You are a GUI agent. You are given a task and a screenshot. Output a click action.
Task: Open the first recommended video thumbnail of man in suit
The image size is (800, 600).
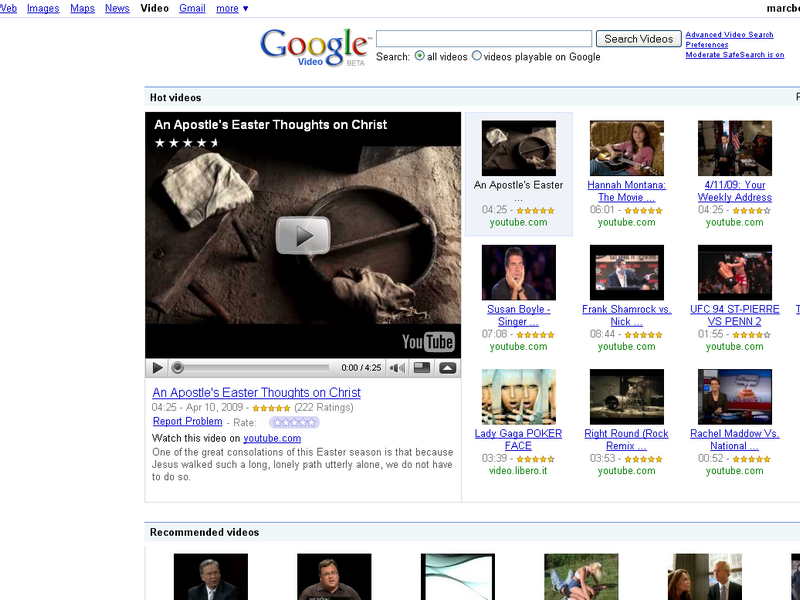coord(211,577)
